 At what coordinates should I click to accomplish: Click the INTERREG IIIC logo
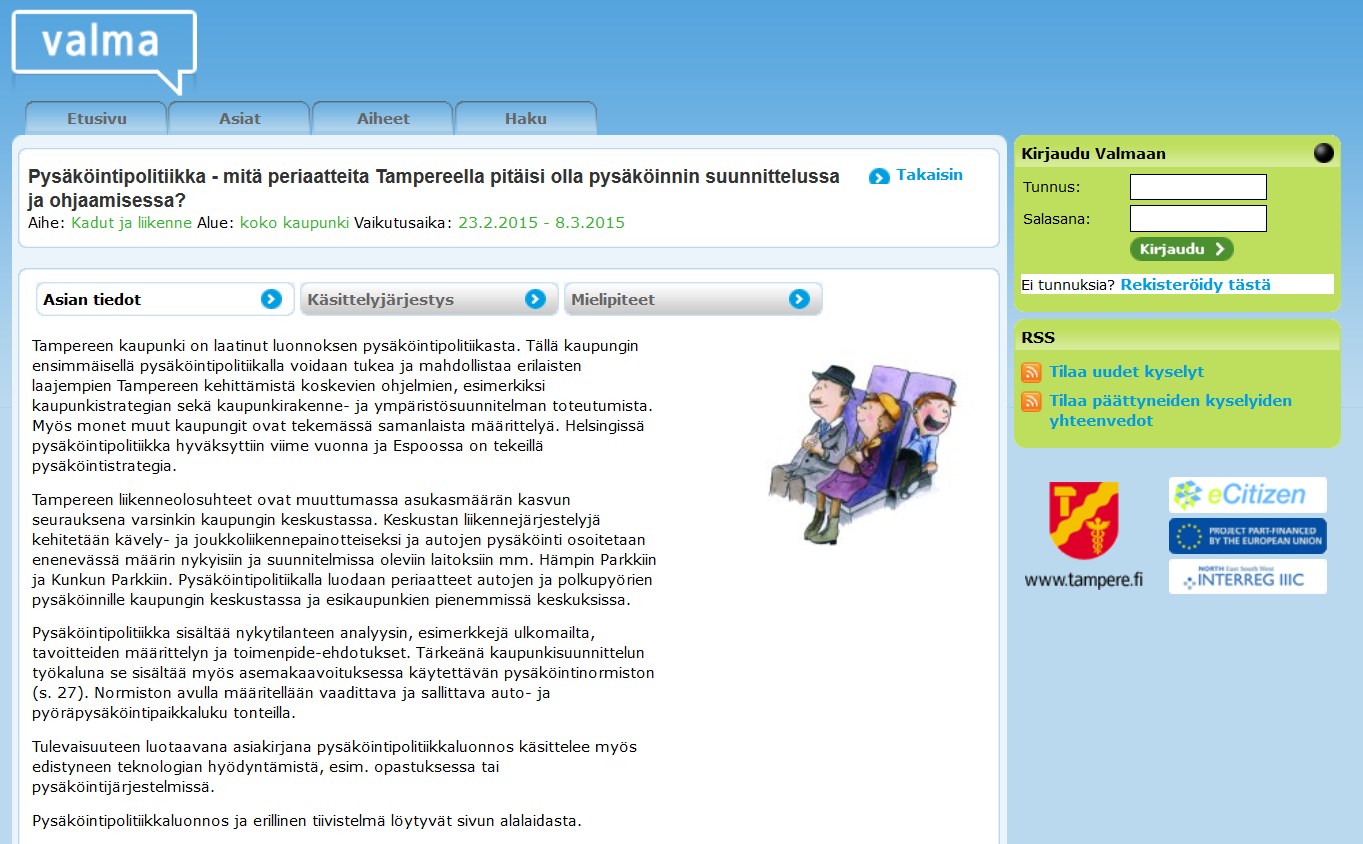[1247, 577]
